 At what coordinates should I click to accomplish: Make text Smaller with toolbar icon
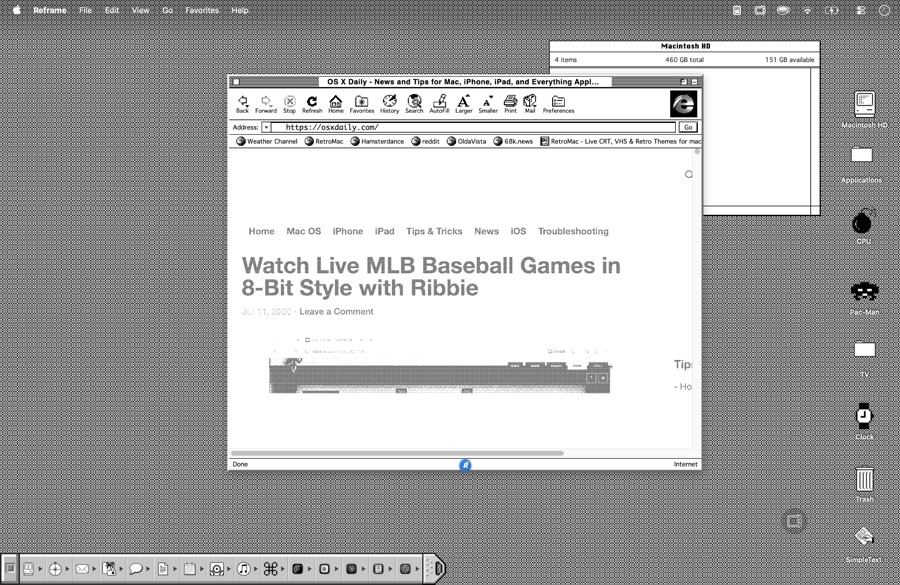point(488,104)
